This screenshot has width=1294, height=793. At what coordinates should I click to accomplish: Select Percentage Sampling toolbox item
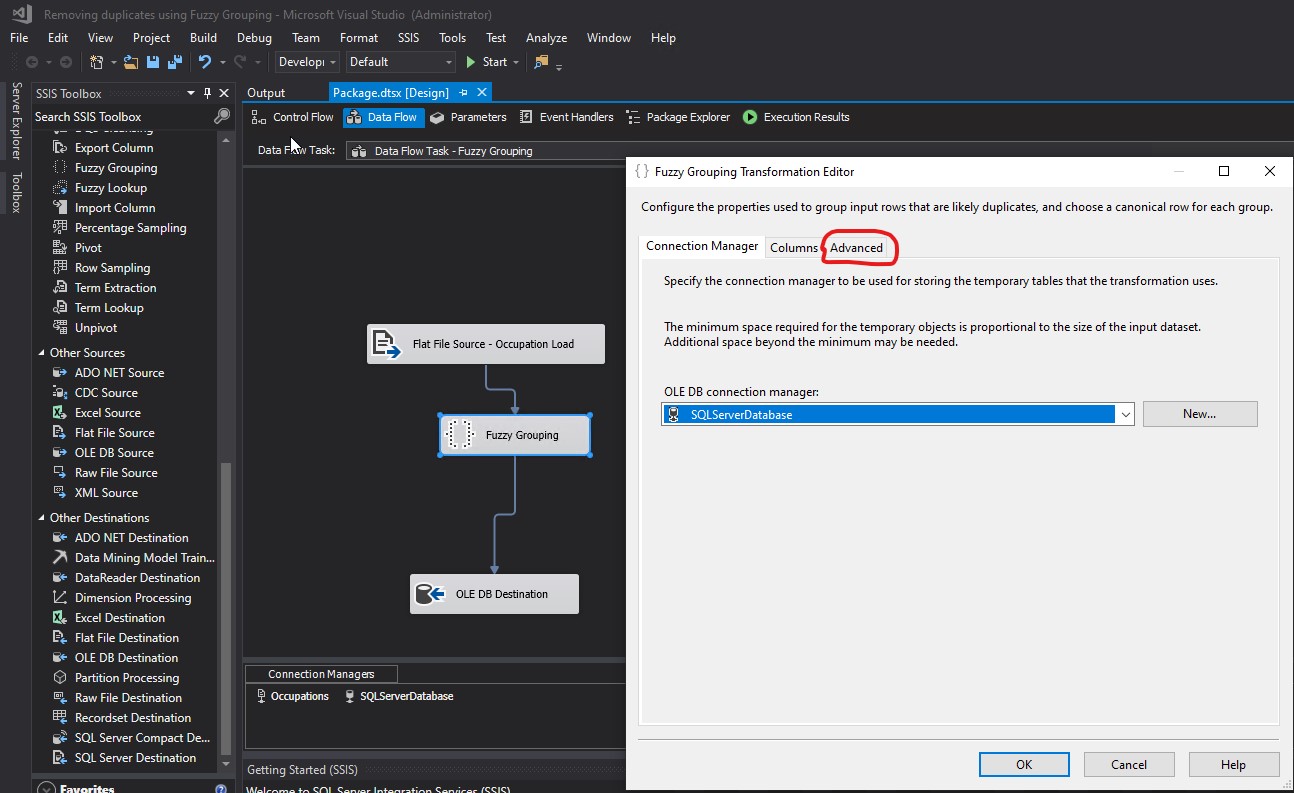pos(130,228)
